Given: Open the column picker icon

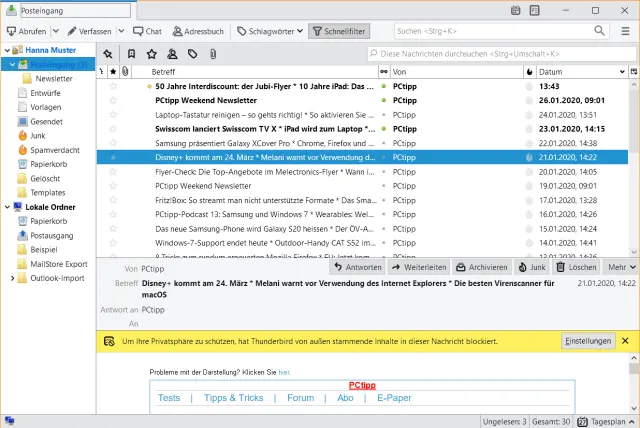Looking at the screenshot, I should (x=634, y=72).
